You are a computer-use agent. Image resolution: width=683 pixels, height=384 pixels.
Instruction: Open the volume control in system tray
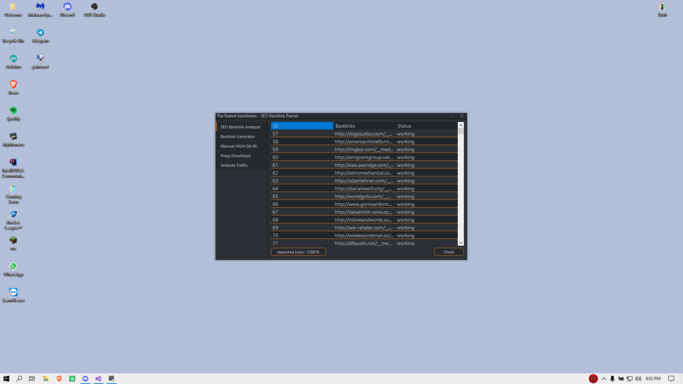[638, 379]
